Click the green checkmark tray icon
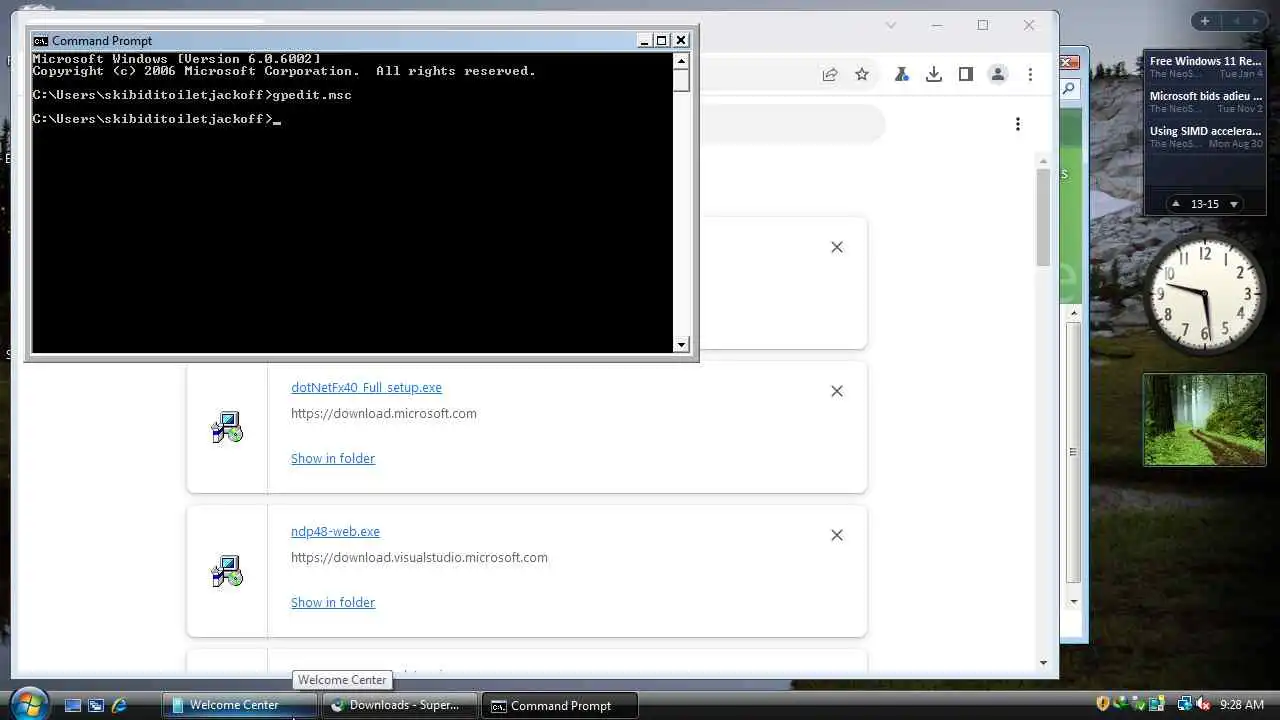The height and width of the screenshot is (720, 1280). tap(1139, 704)
